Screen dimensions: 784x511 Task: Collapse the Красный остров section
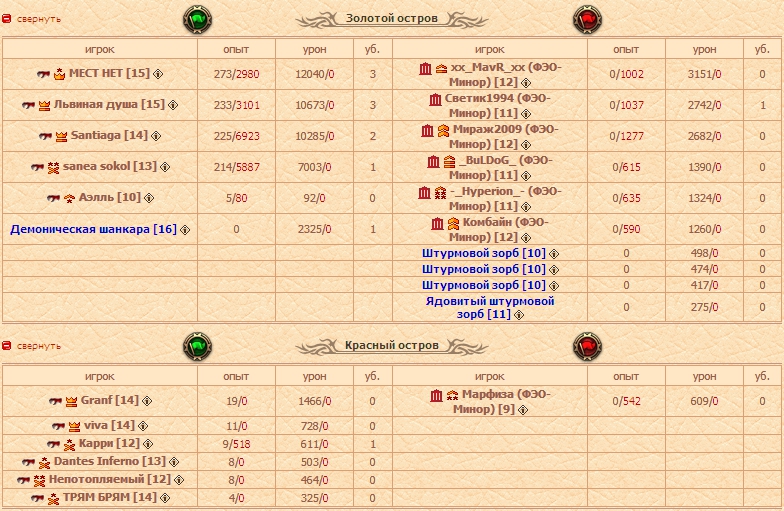click(32, 346)
